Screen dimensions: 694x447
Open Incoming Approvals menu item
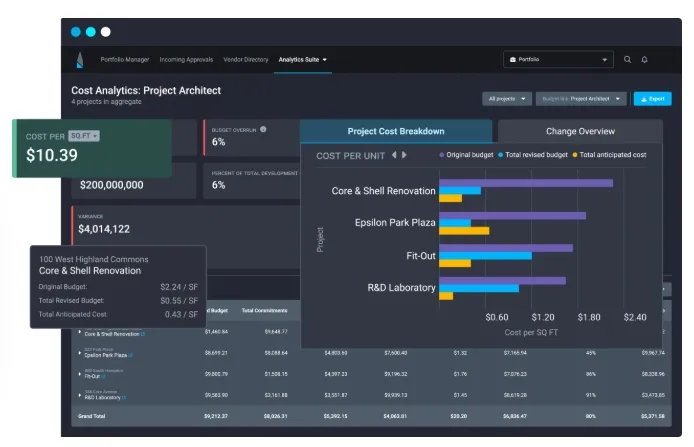[186, 59]
